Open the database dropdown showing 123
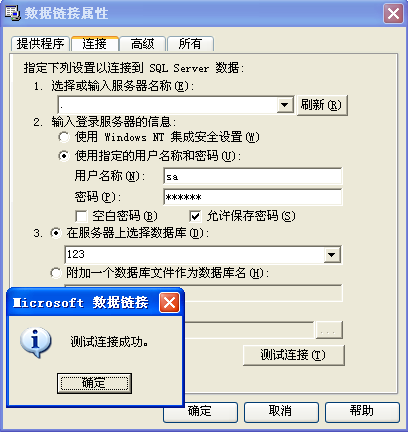The width and height of the screenshot is (408, 433). (x=332, y=255)
